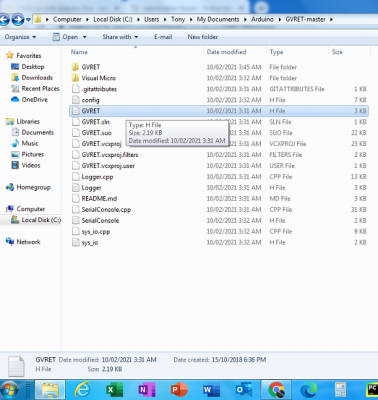Open Microsoft Edge from taskbar
Screen dimensions: 378x400
coord(308,390)
